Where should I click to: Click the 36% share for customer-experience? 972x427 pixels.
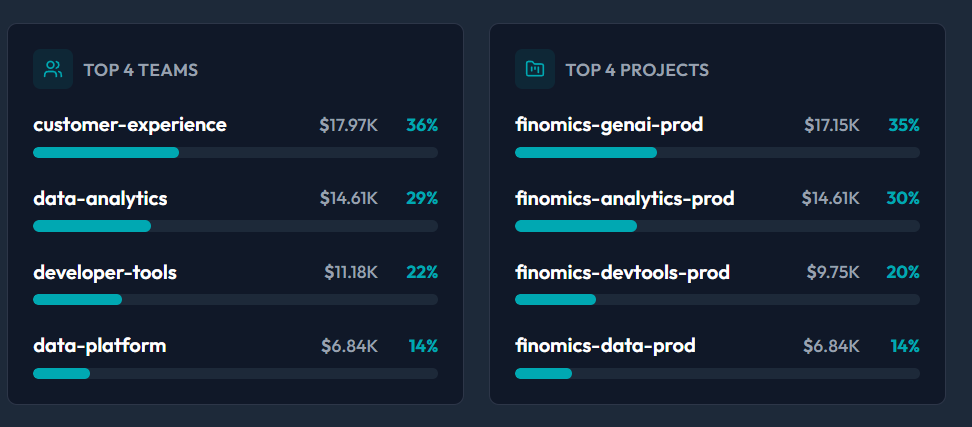tap(422, 125)
